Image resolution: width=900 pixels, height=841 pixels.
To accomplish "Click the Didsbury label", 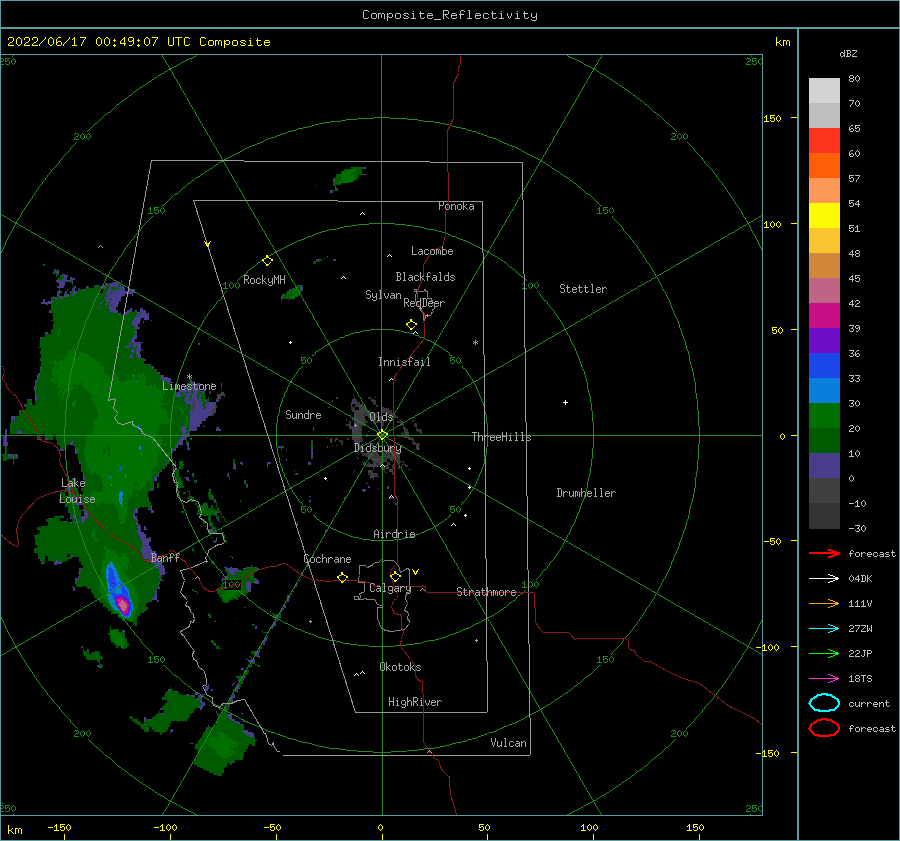I will (377, 448).
